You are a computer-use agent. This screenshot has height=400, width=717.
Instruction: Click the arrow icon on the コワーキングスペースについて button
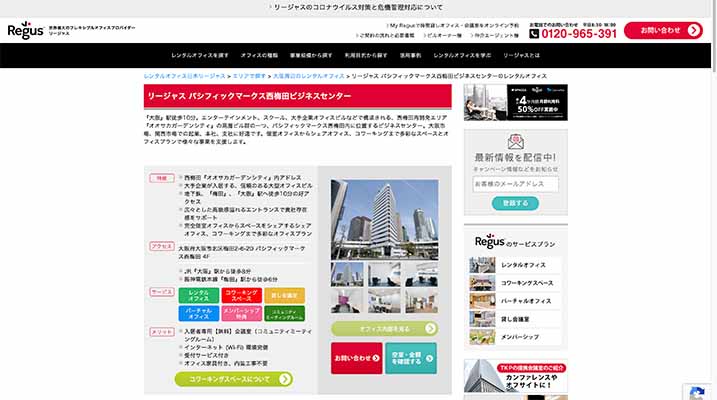(284, 379)
